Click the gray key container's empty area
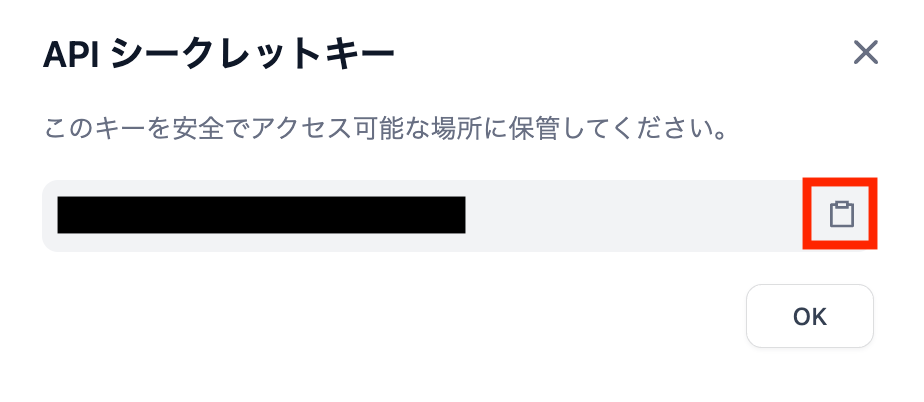The image size is (924, 402). pos(633,216)
